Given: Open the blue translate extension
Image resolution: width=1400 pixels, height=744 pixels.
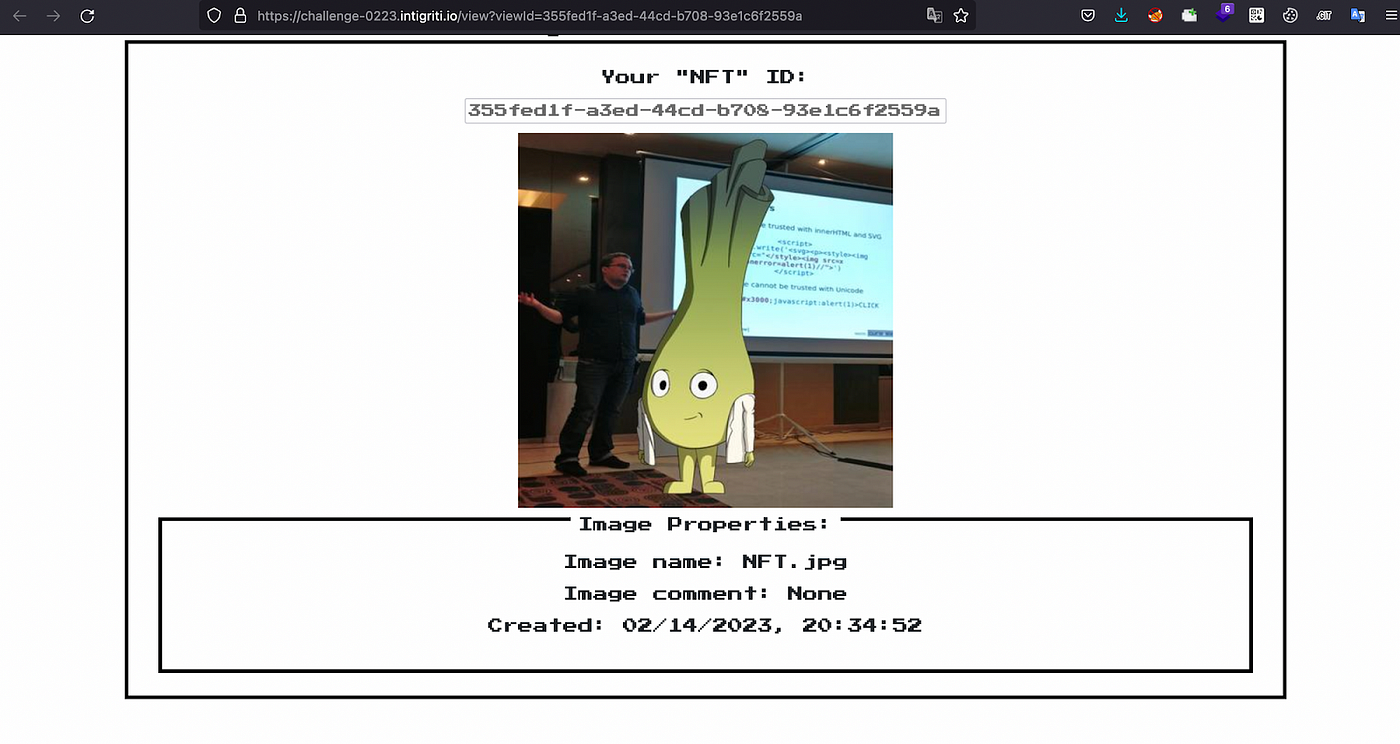Looking at the screenshot, I should coord(1357,16).
